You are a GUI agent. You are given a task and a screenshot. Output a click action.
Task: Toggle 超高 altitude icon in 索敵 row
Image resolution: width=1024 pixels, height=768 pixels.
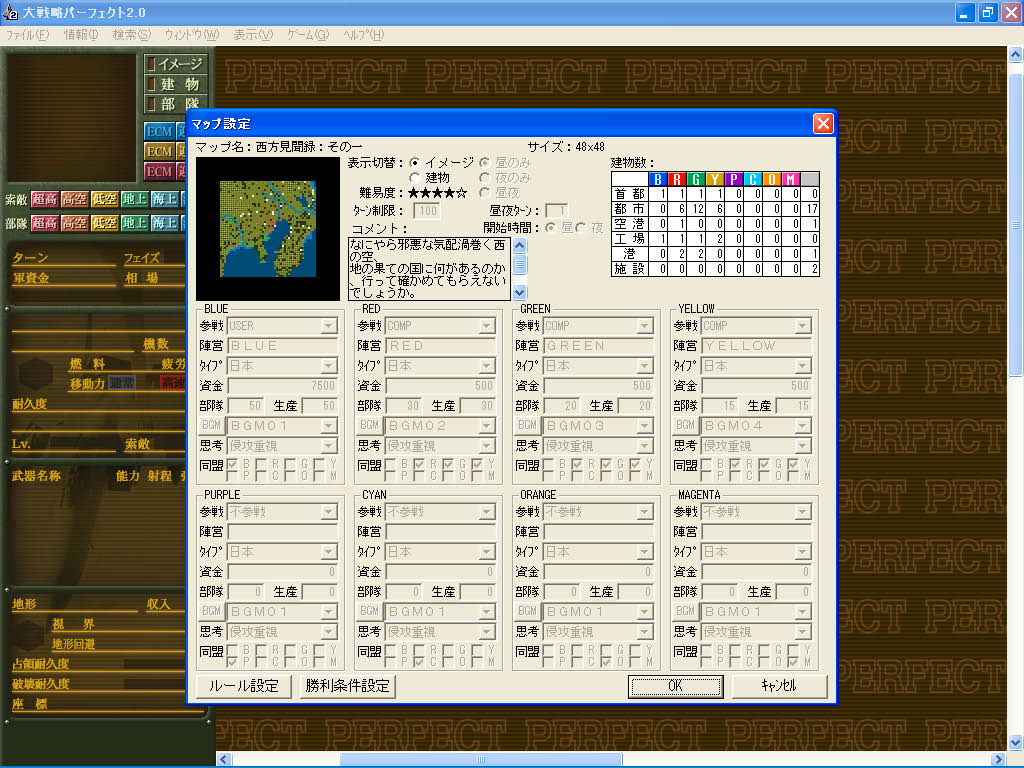point(44,199)
